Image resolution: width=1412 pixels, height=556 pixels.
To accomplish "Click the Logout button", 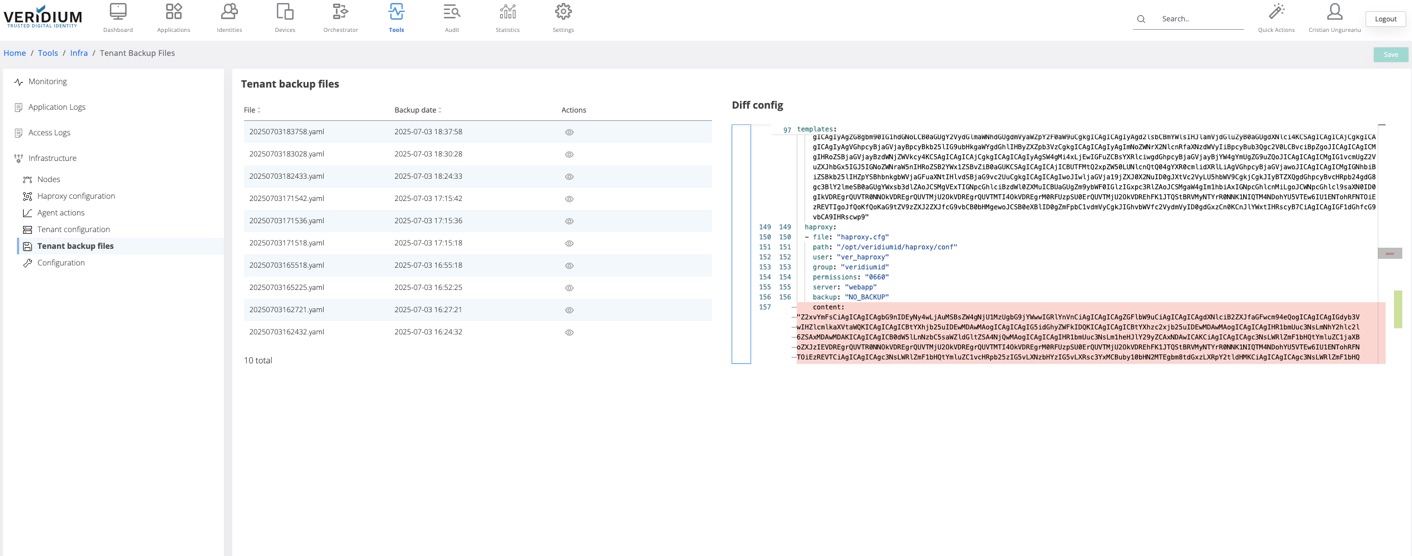I will [1385, 19].
